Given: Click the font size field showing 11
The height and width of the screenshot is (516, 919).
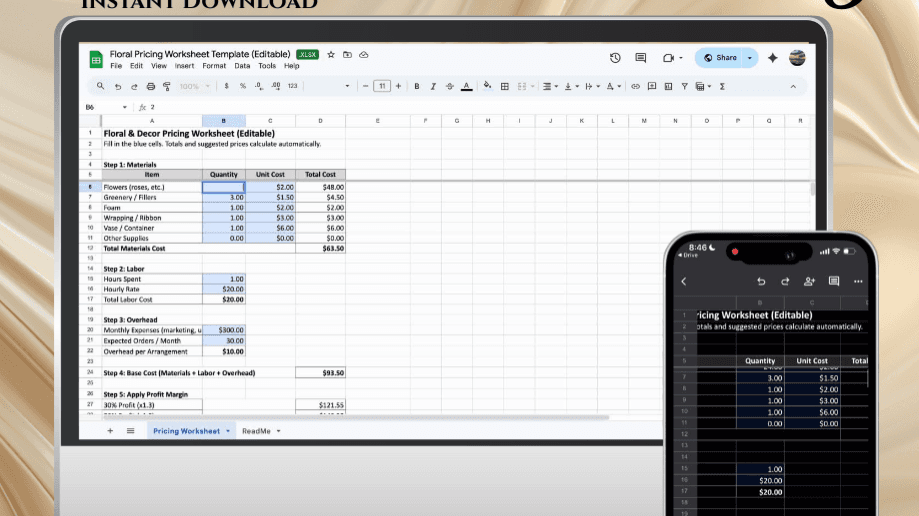Looking at the screenshot, I should click(382, 86).
